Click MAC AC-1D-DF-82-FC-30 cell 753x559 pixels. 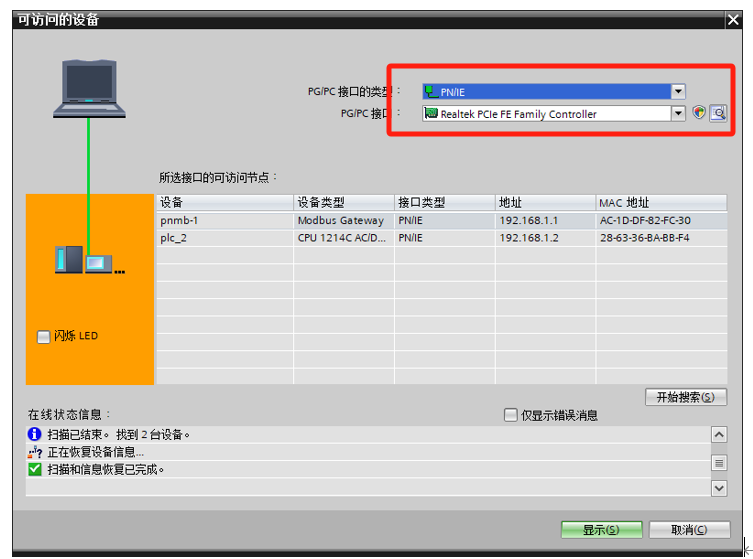click(662, 220)
